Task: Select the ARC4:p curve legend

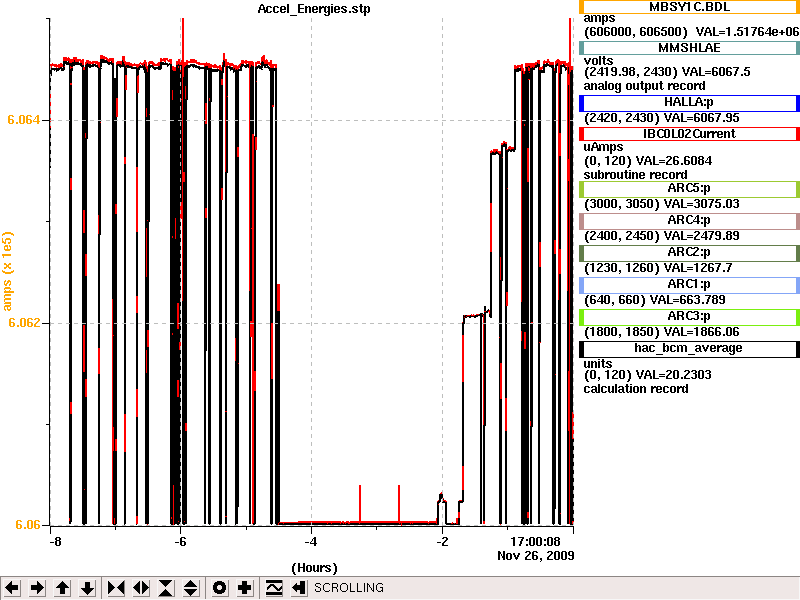Action: click(689, 221)
